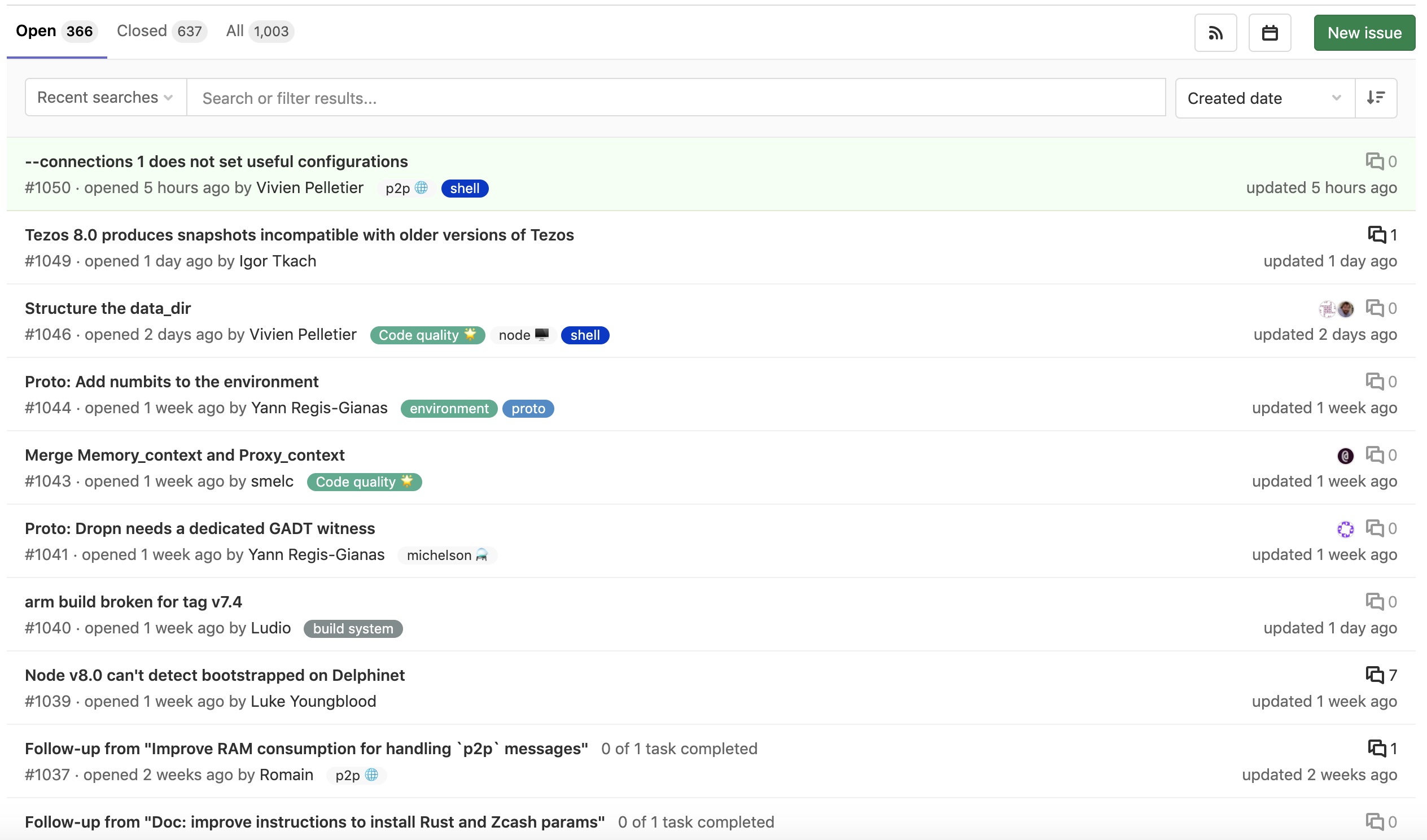Open the Recent searches dropdown
Screen dimensions: 1427x840
106,98
